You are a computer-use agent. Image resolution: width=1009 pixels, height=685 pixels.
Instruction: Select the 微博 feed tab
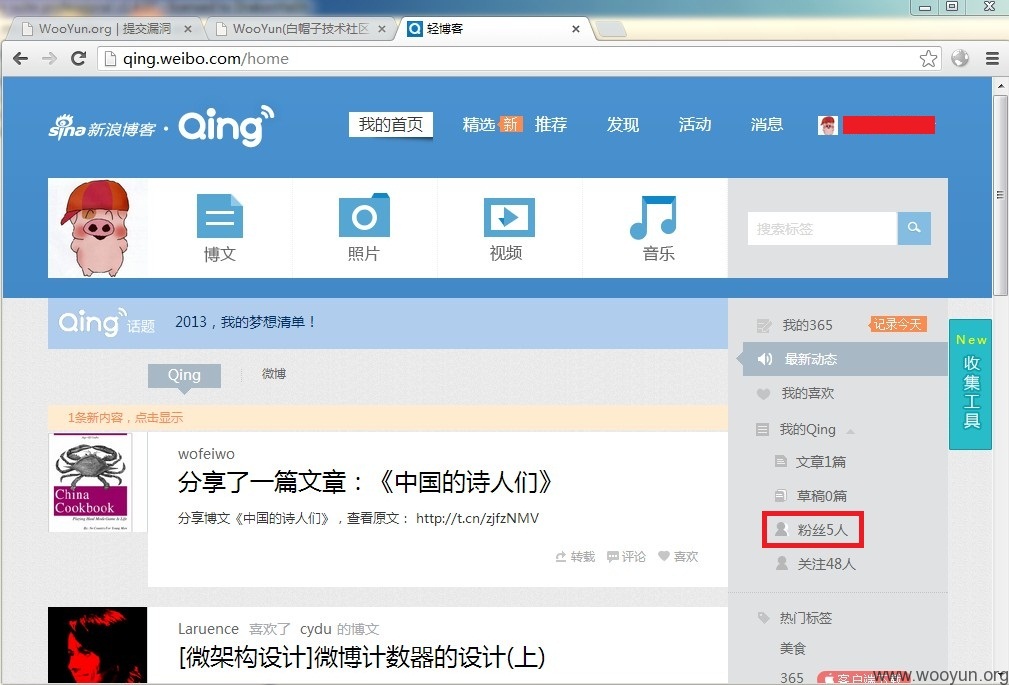click(x=273, y=374)
